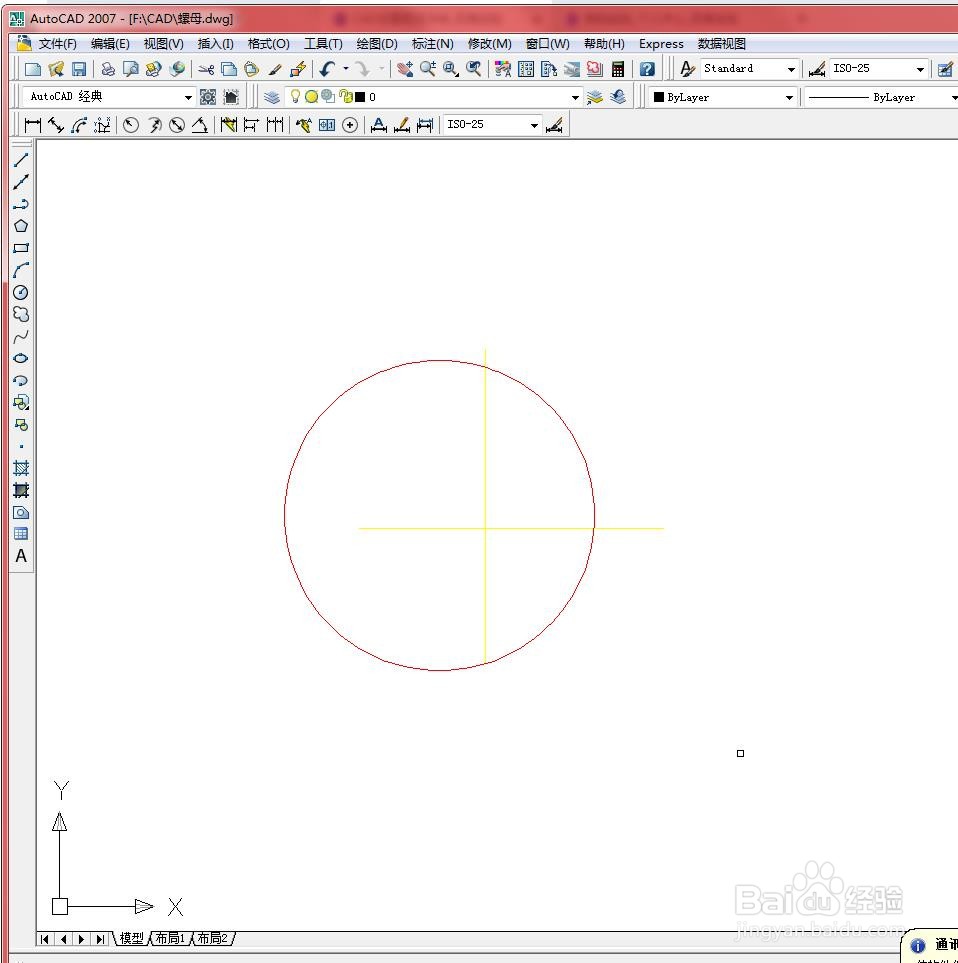Switch to the 布局2 layout tab

point(212,938)
